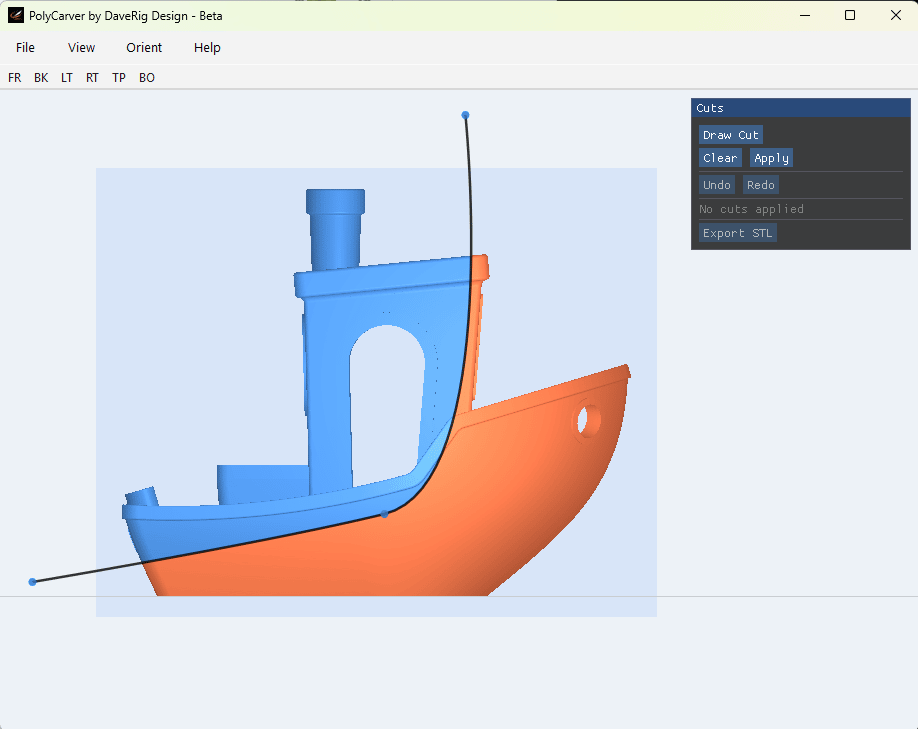Select the top cut curve control point
This screenshot has height=729, width=918.
click(465, 115)
